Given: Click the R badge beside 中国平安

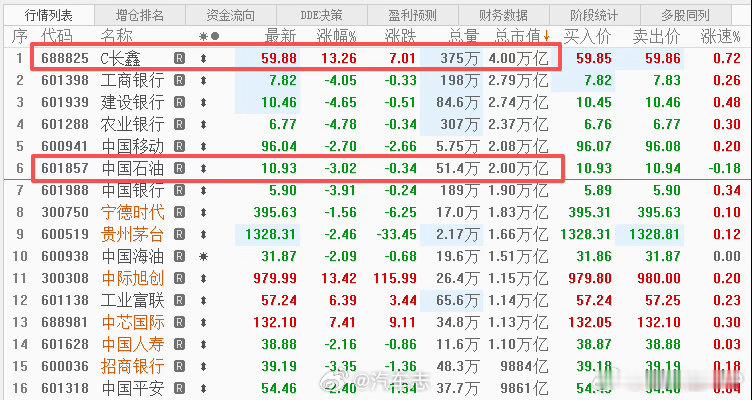Looking at the screenshot, I should 179,388.
